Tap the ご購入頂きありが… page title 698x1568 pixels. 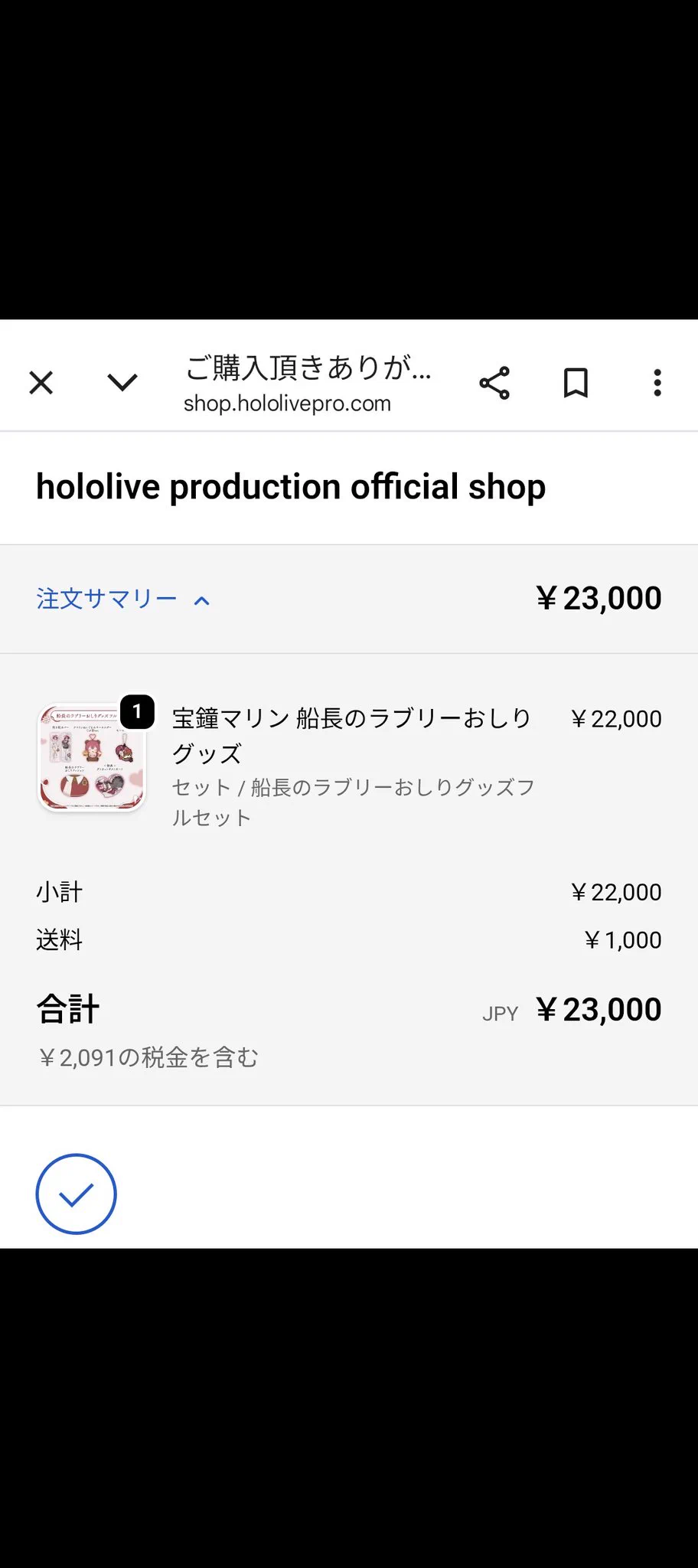308,367
